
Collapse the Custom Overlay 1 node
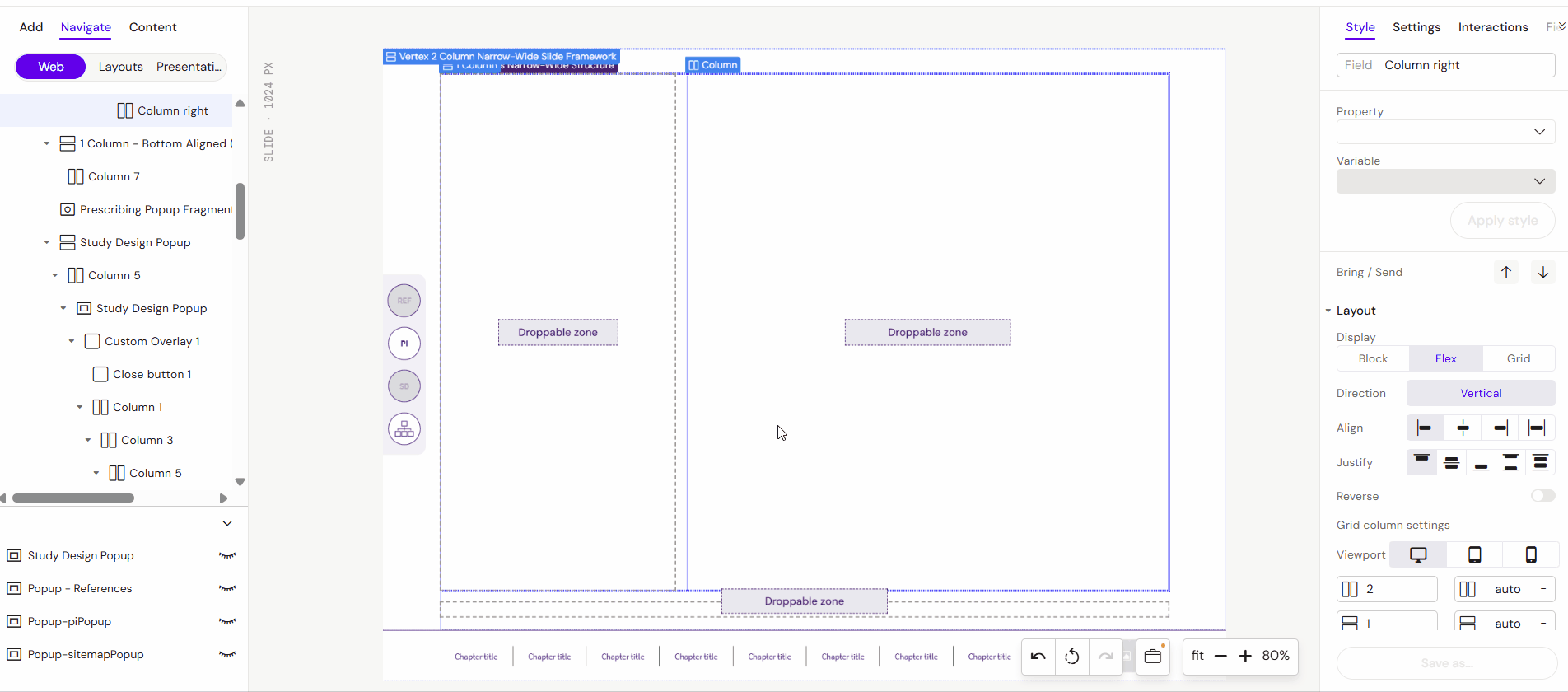coord(72,341)
